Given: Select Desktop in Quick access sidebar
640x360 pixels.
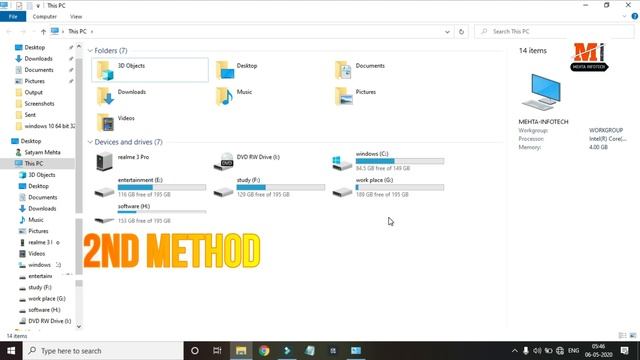Looking at the screenshot, I should [x=35, y=47].
